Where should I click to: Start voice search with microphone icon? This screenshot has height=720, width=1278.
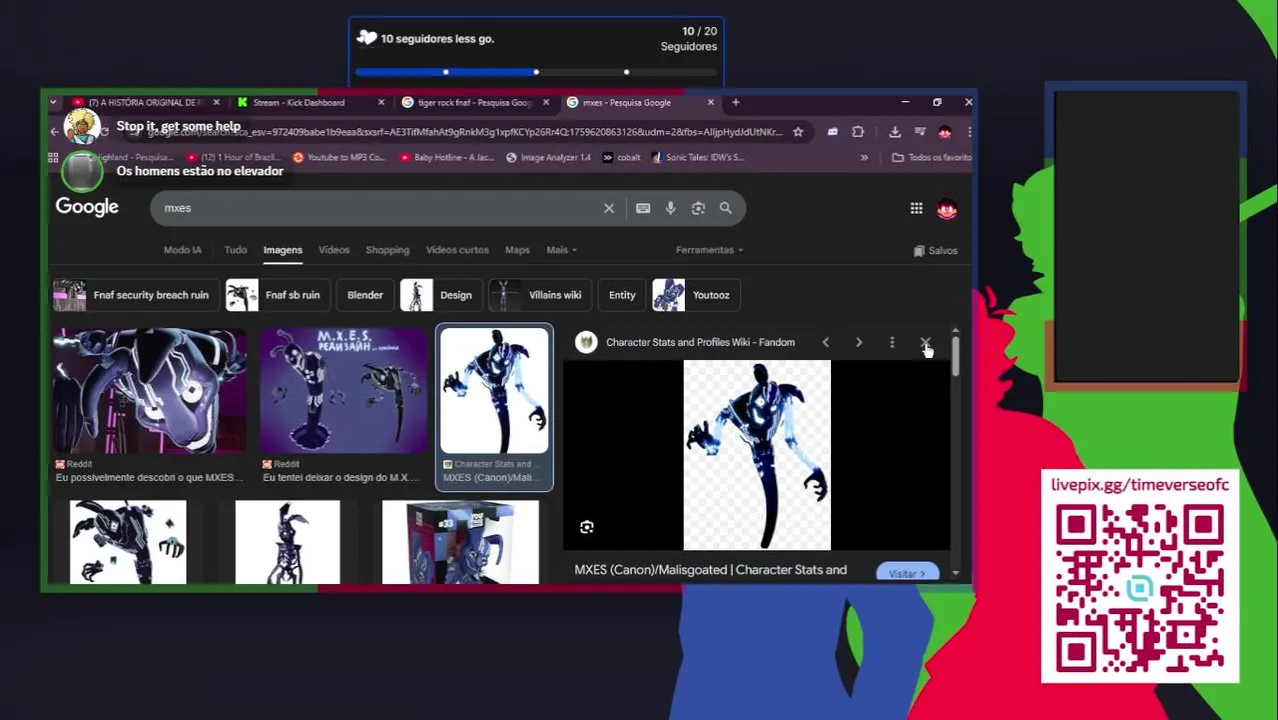(x=671, y=208)
